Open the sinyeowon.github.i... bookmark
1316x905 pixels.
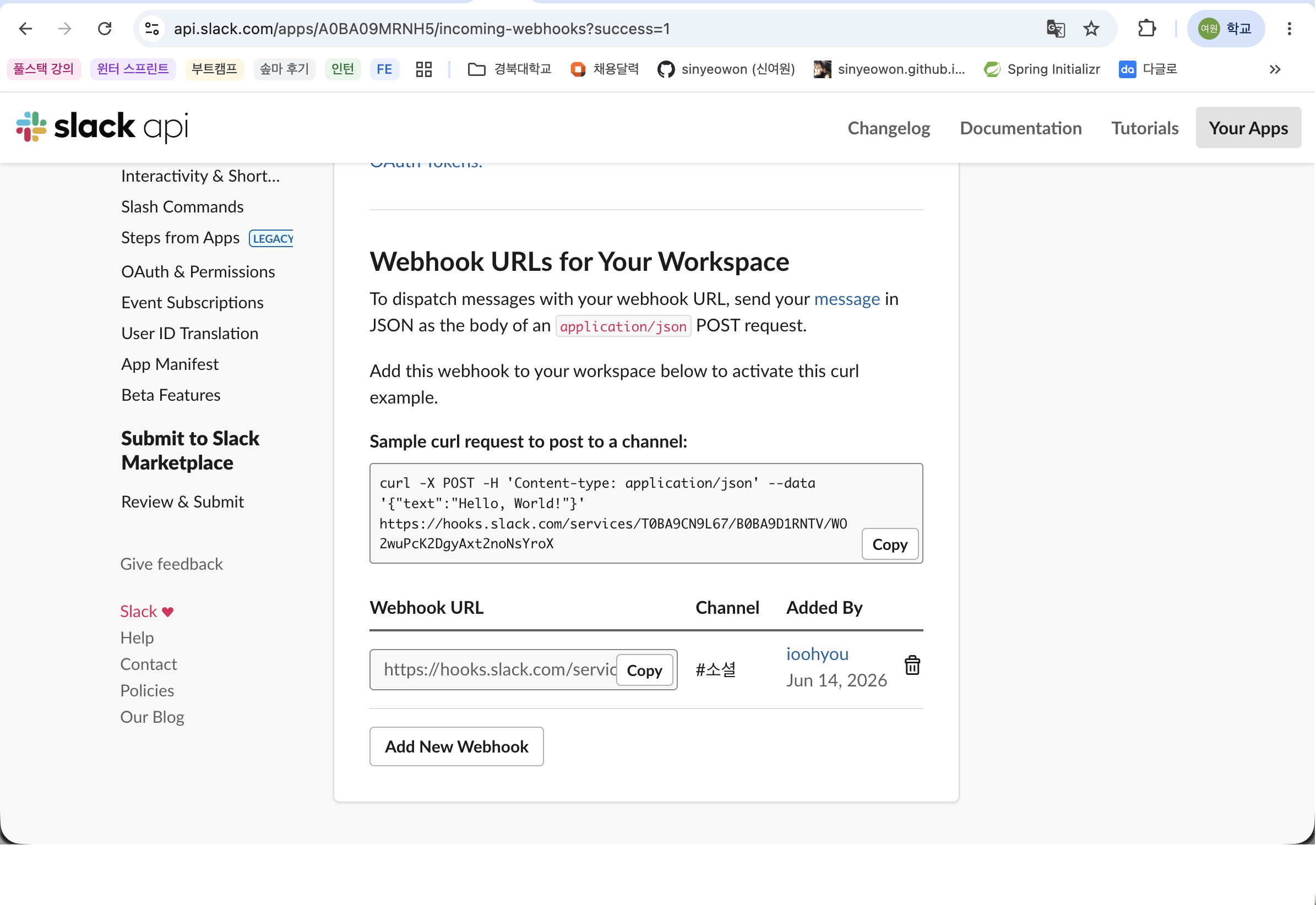pos(889,69)
